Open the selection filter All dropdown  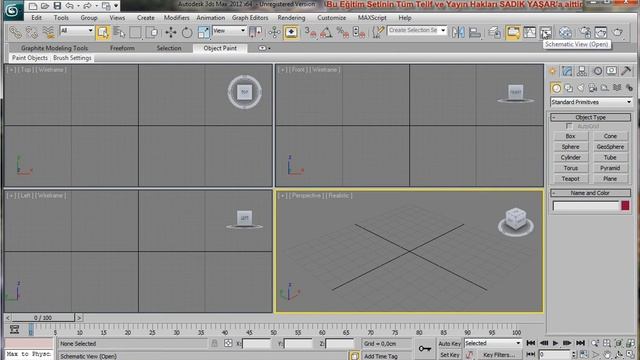click(77, 31)
